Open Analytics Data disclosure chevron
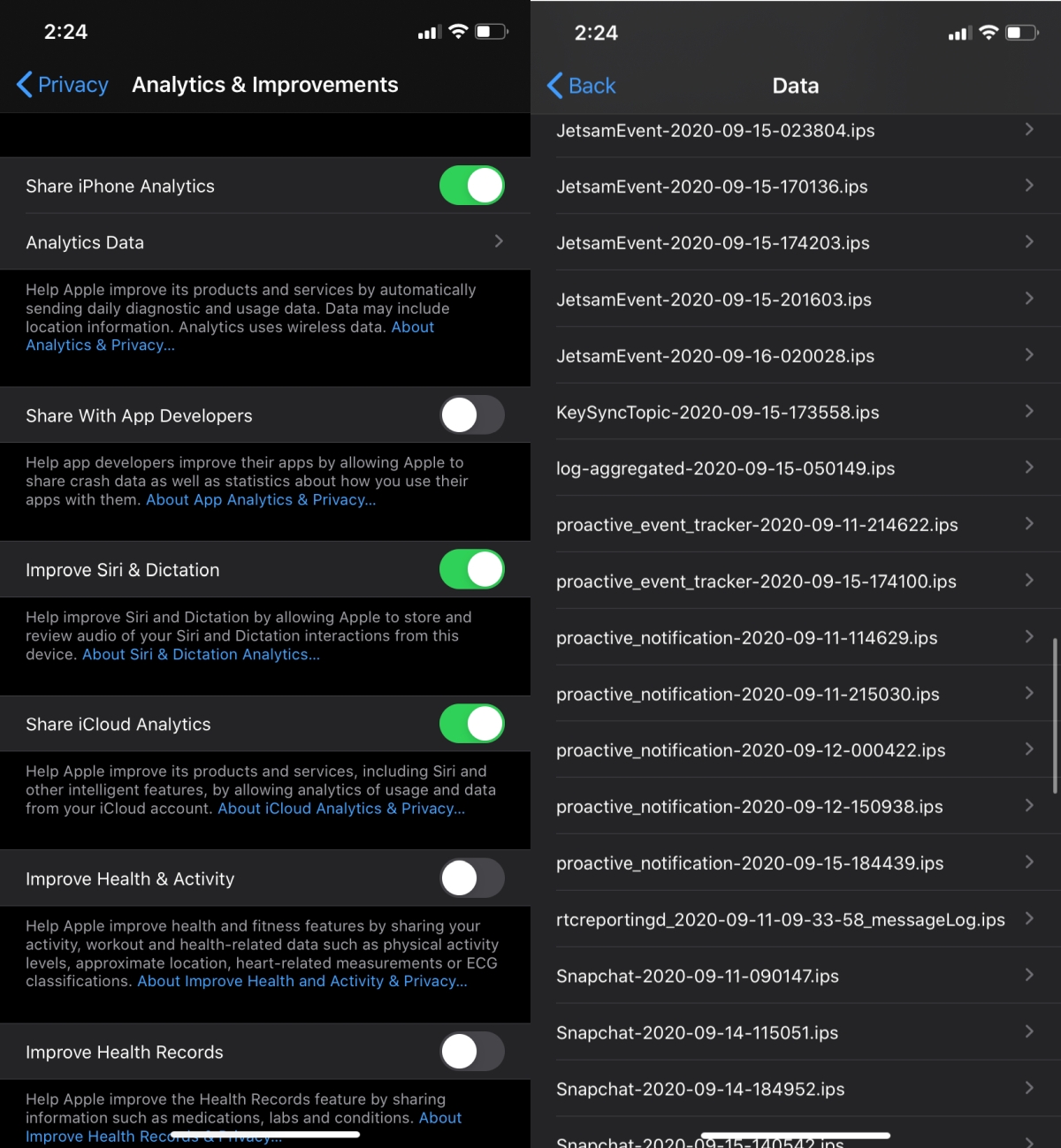 [x=499, y=241]
